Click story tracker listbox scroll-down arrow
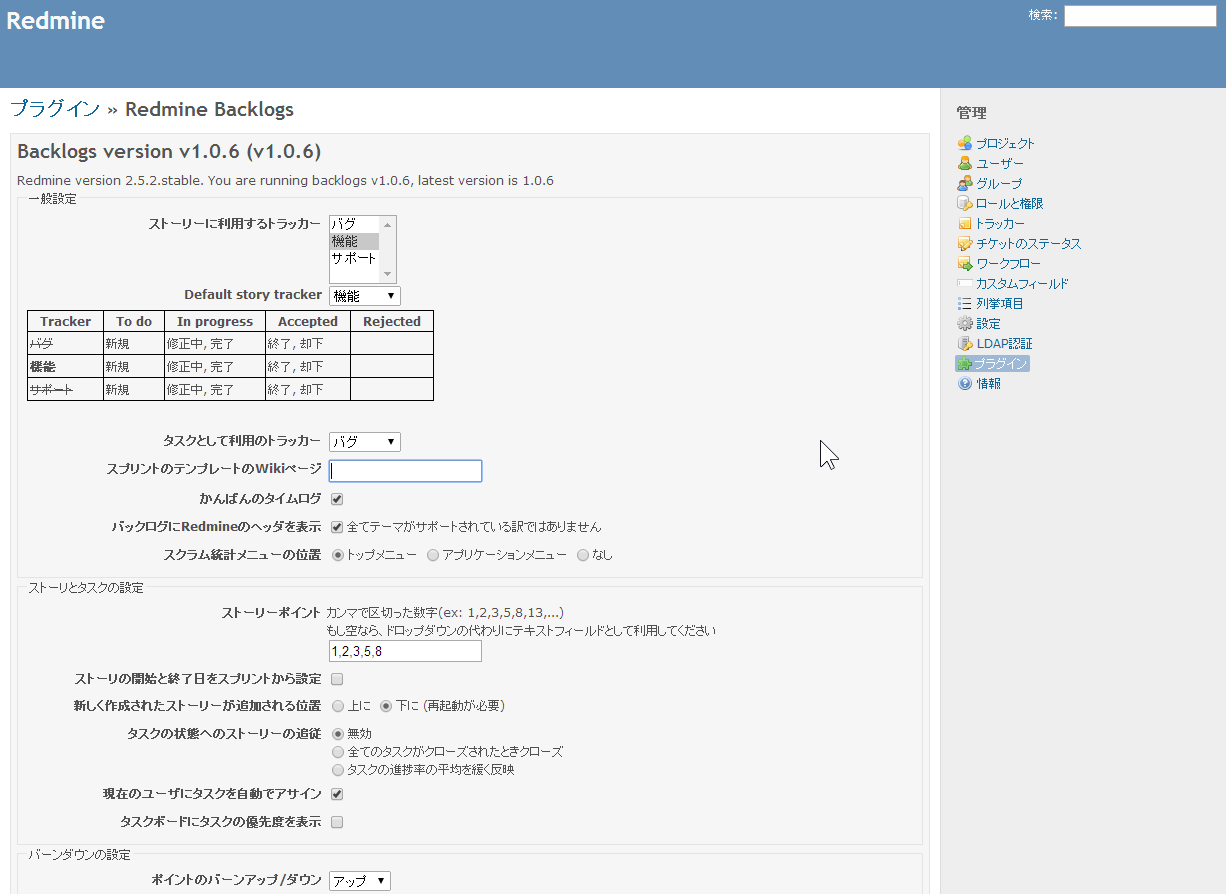This screenshot has width=1226, height=894. (x=388, y=274)
